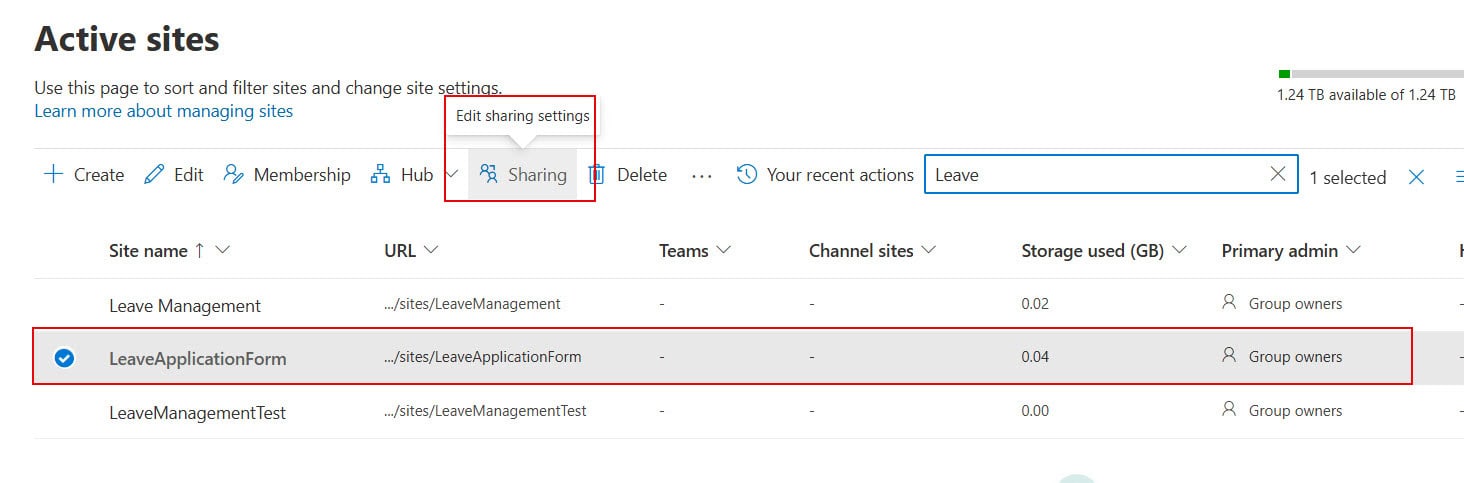Viewport: 1464px width, 483px height.
Task: Click the Edit pencil icon
Action: click(154, 174)
